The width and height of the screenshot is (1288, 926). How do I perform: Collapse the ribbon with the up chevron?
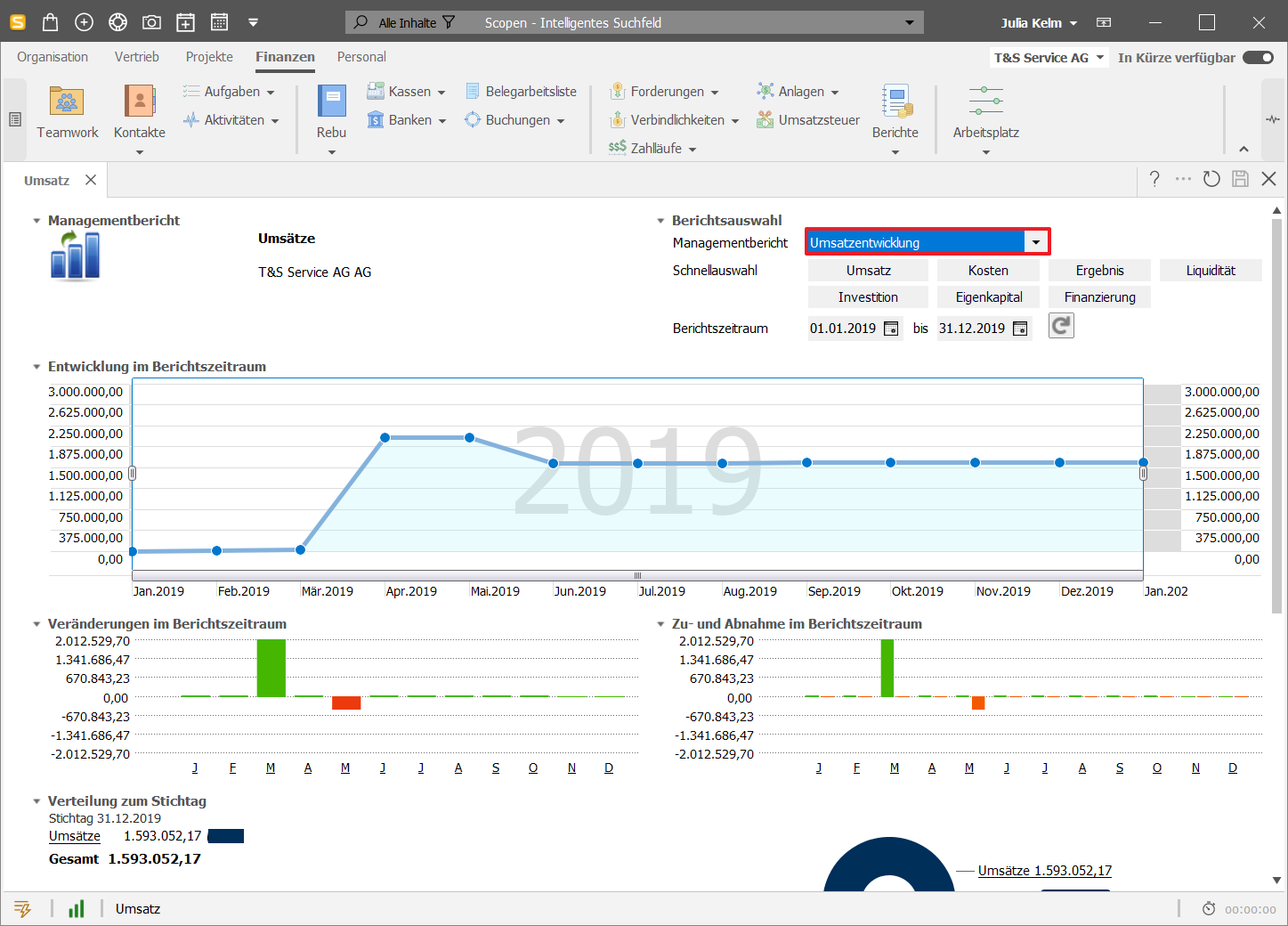point(1243,149)
